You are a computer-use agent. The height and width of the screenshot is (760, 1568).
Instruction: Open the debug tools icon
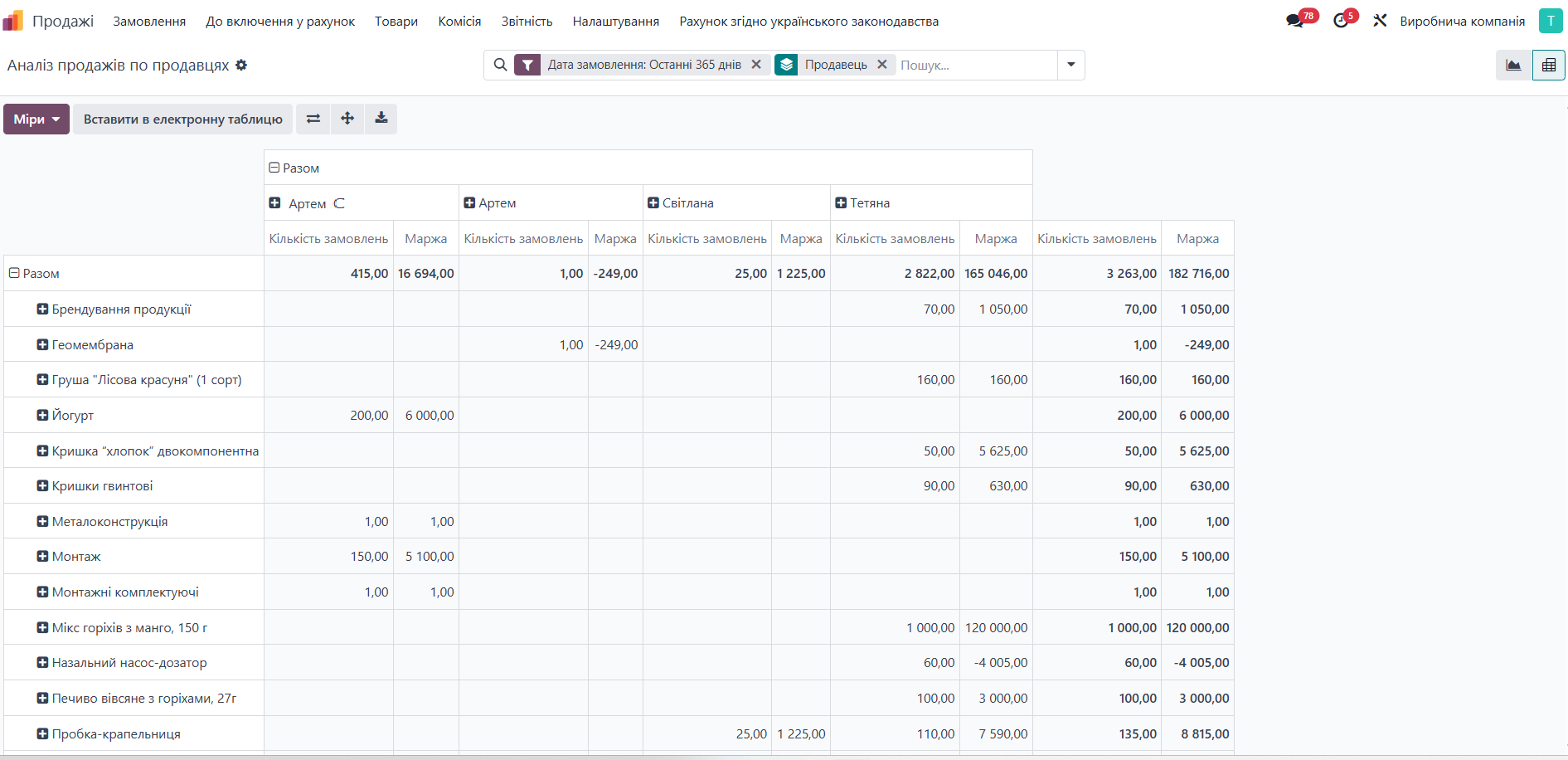click(1380, 21)
